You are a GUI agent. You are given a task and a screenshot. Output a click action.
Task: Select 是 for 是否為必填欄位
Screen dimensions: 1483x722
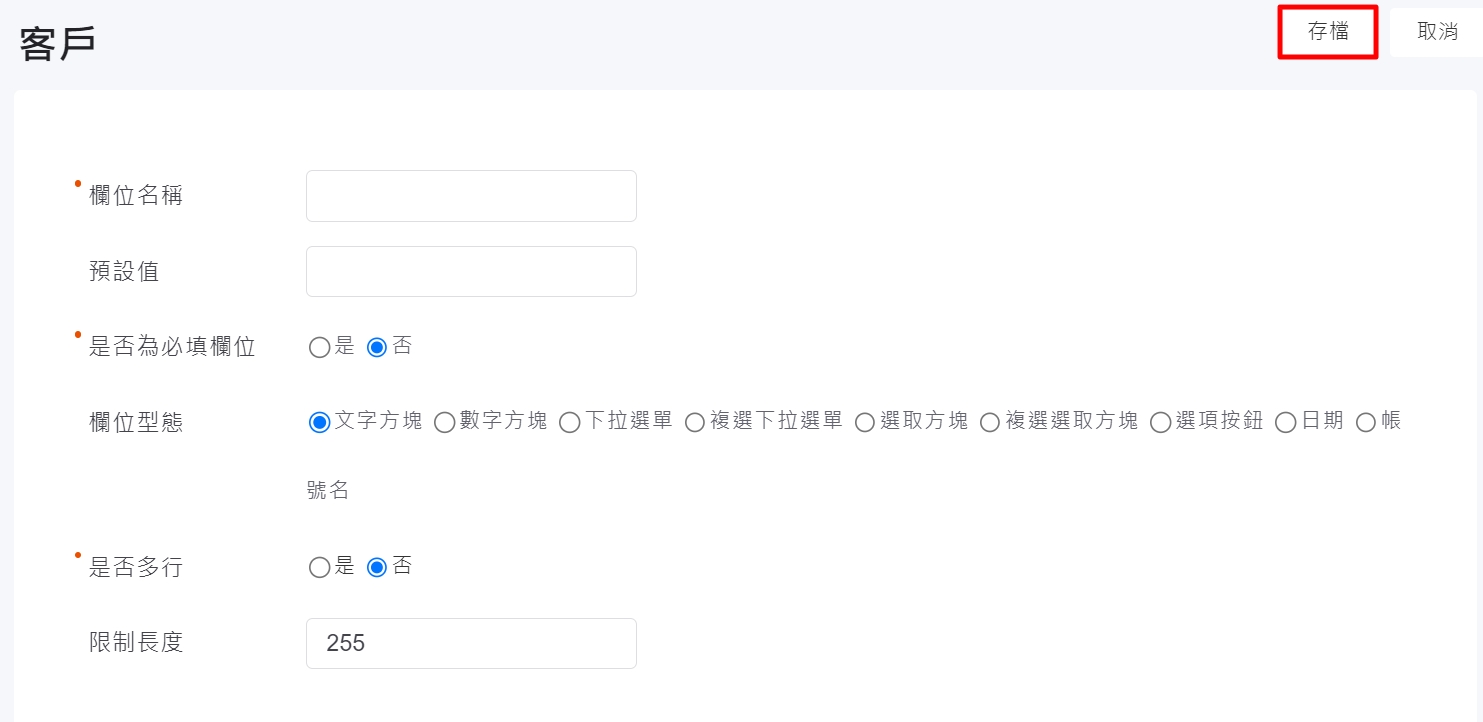[320, 348]
